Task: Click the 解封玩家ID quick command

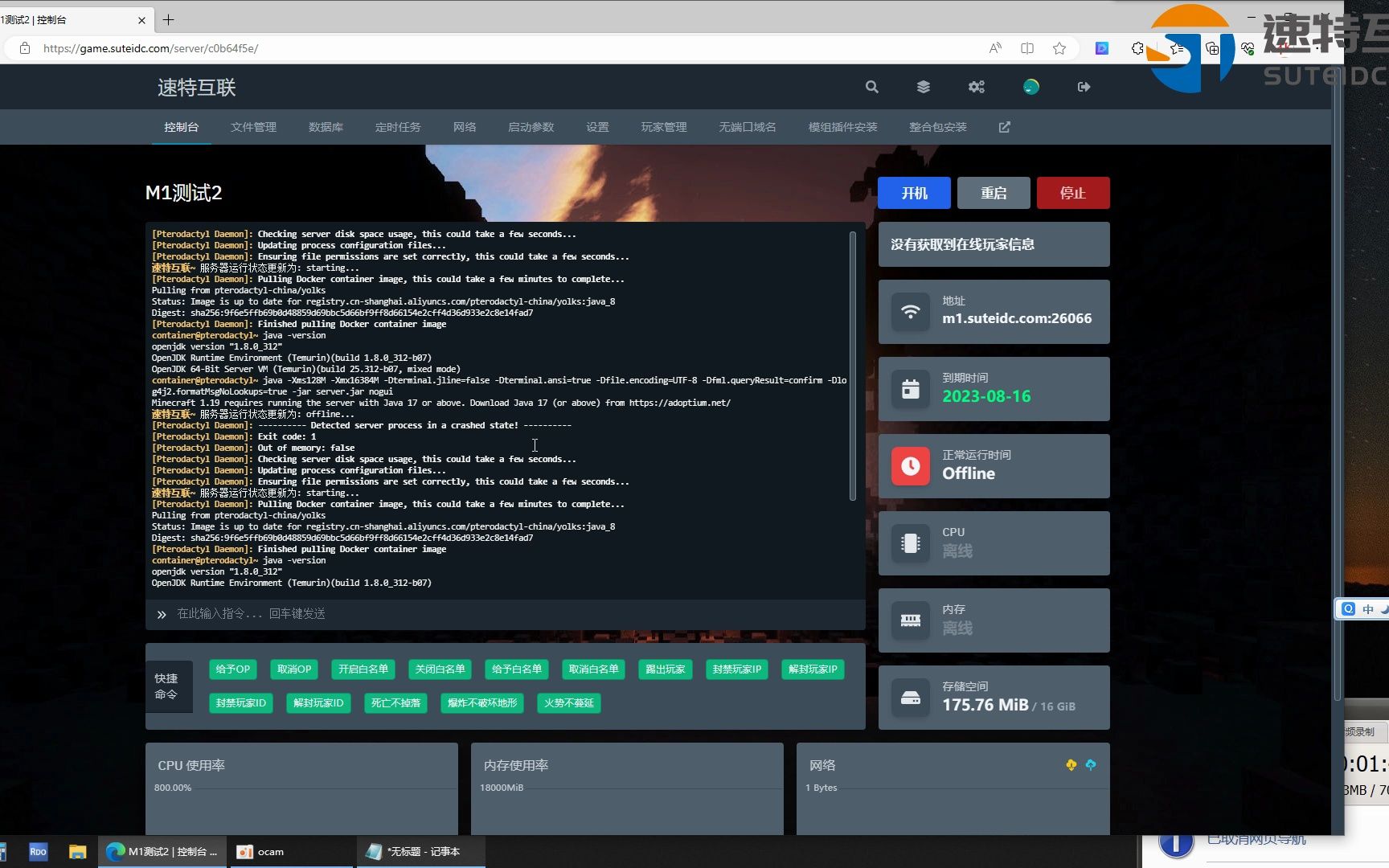Action: point(318,703)
